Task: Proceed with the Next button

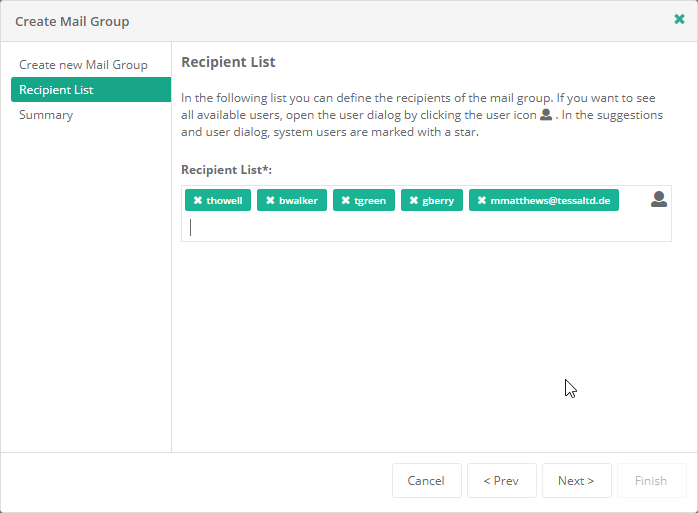Action: coord(576,480)
